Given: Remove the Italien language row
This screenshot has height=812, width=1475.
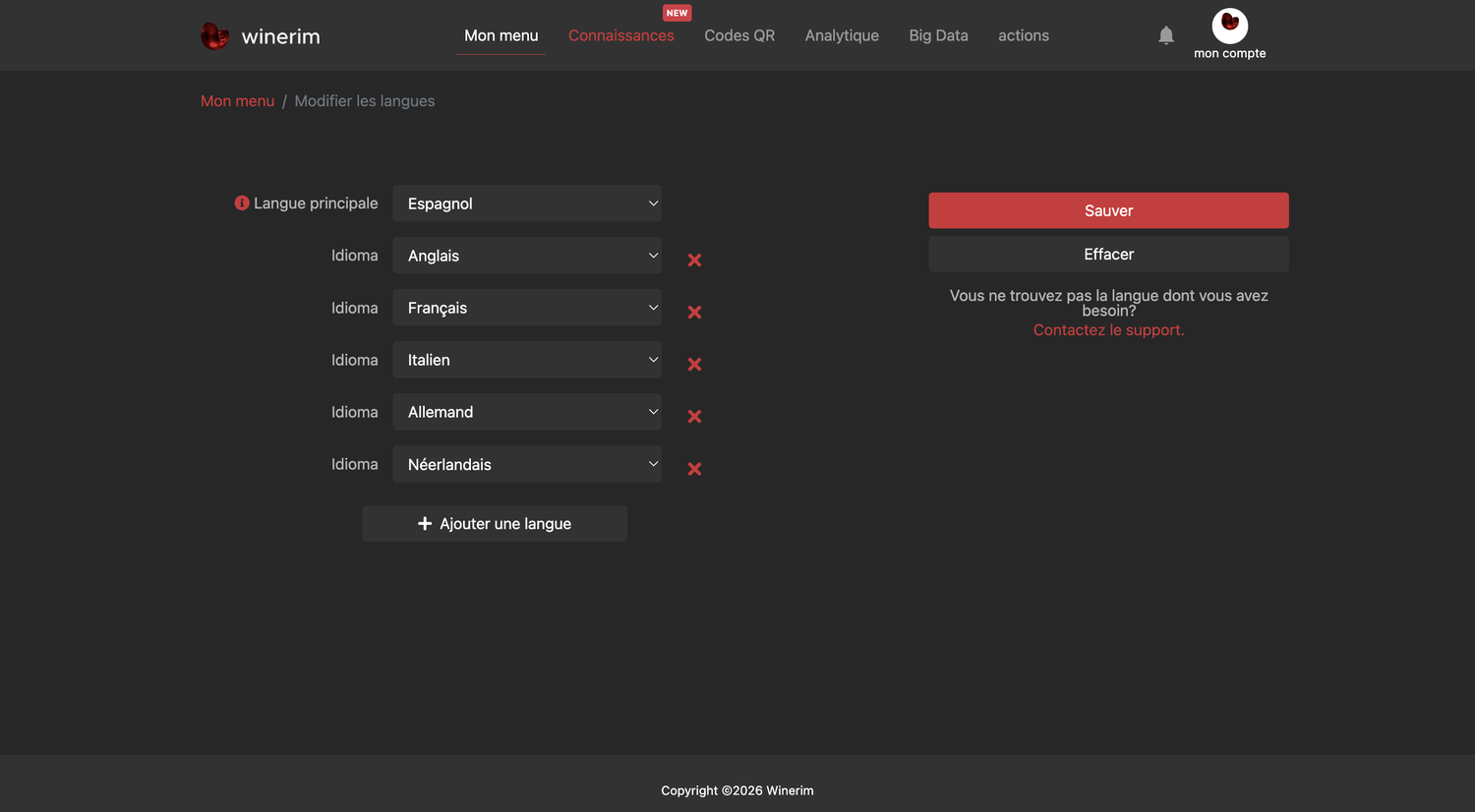Looking at the screenshot, I should tap(694, 365).
